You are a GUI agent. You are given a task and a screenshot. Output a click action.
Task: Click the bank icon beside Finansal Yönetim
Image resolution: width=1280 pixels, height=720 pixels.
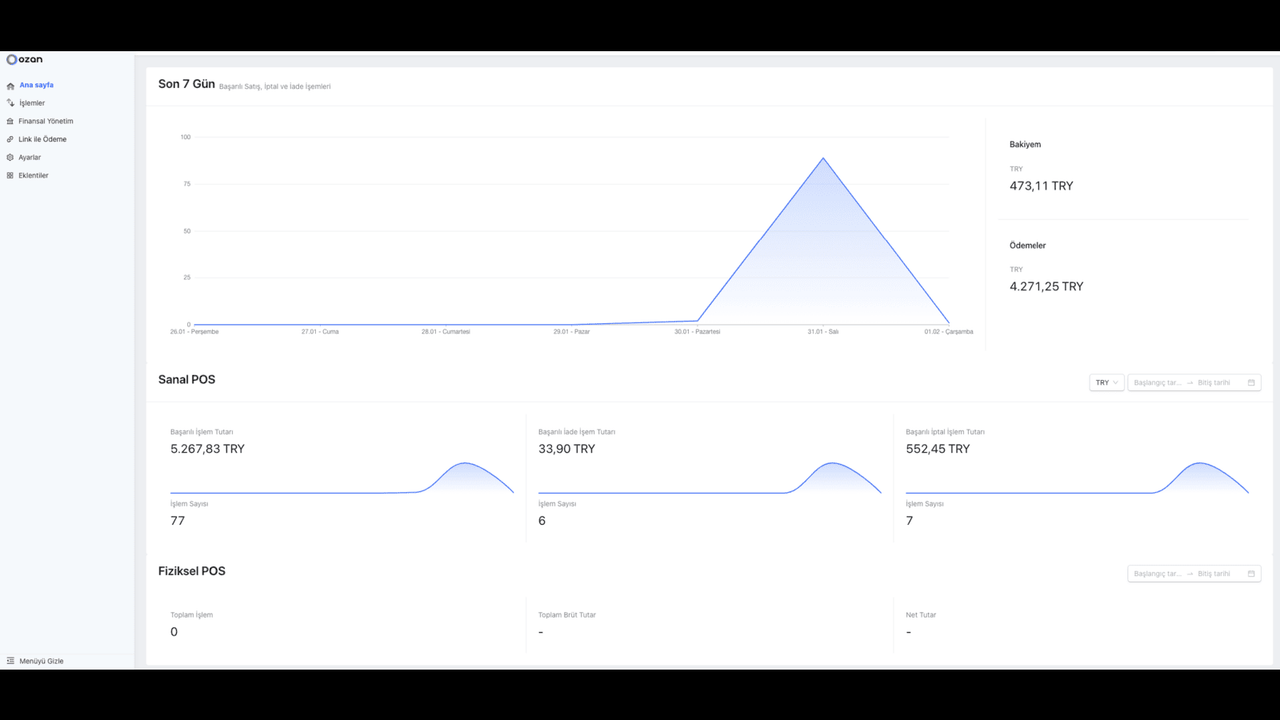[x=10, y=121]
